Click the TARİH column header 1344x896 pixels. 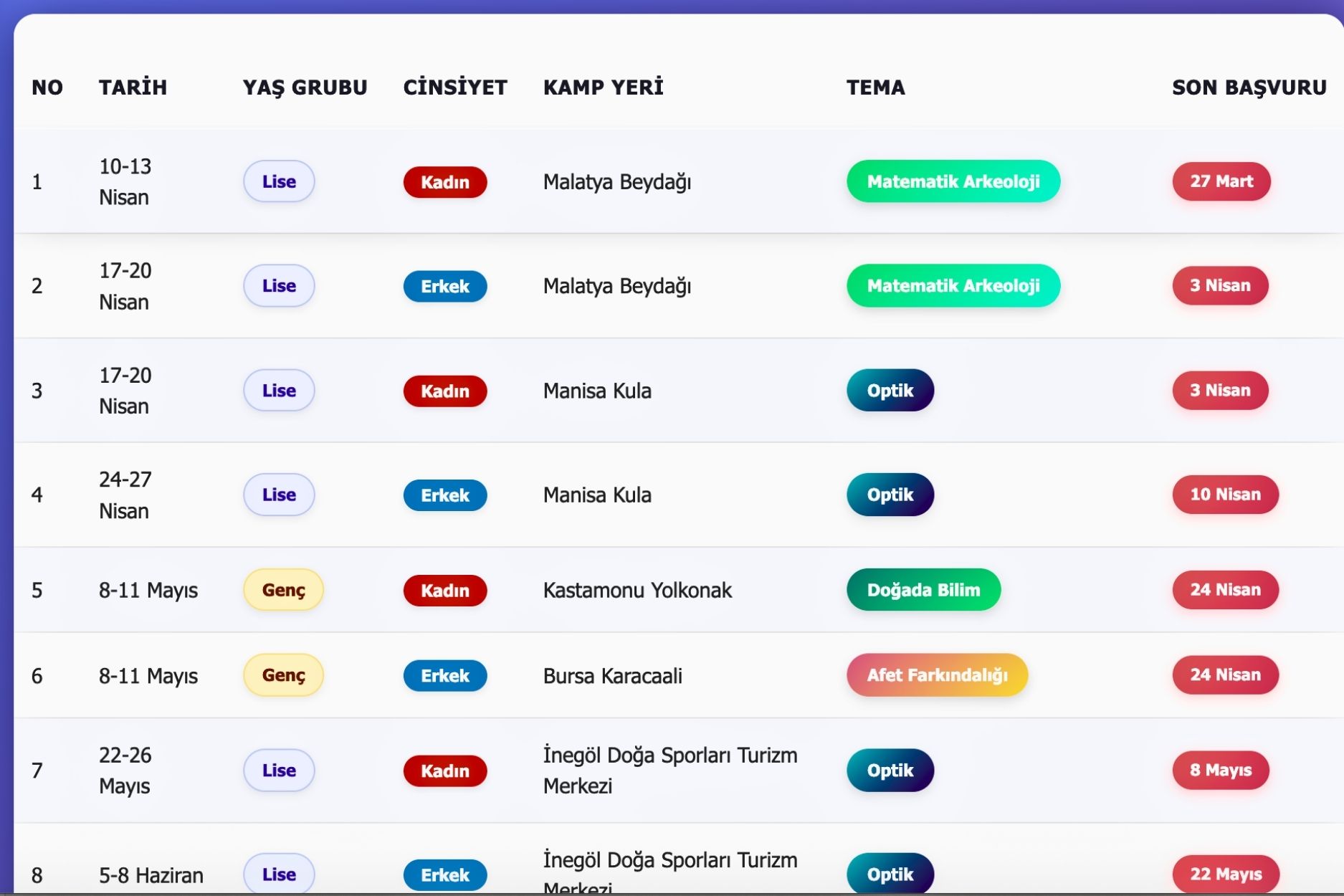tap(133, 87)
